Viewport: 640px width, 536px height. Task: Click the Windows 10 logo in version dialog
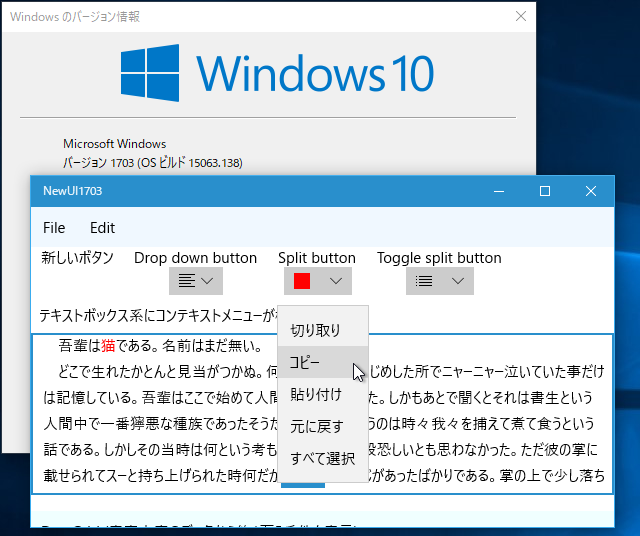tap(277, 73)
